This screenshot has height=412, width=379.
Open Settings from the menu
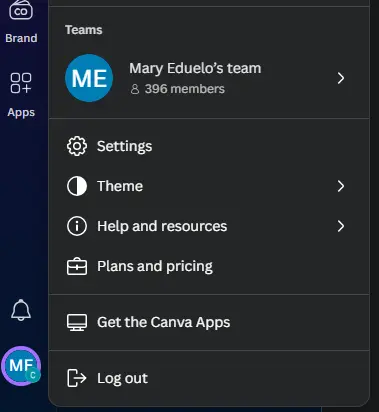click(x=209, y=146)
